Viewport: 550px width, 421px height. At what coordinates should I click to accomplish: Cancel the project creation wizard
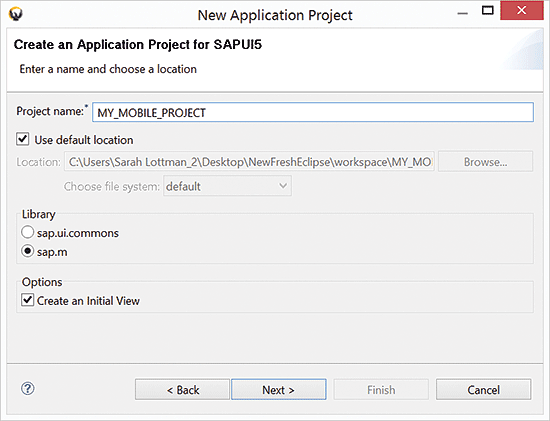pos(484,389)
